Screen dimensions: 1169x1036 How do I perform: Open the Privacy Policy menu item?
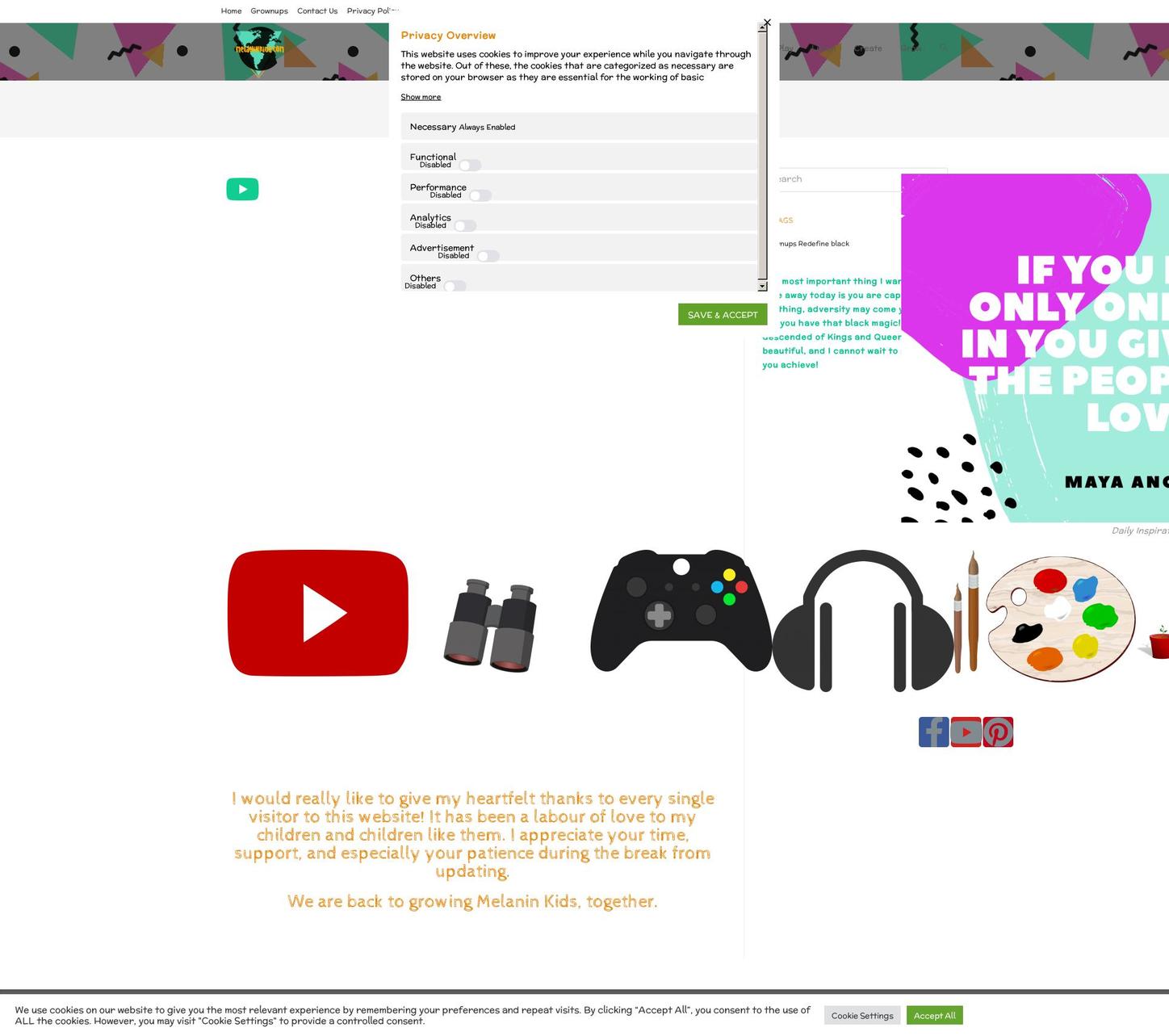[x=372, y=11]
